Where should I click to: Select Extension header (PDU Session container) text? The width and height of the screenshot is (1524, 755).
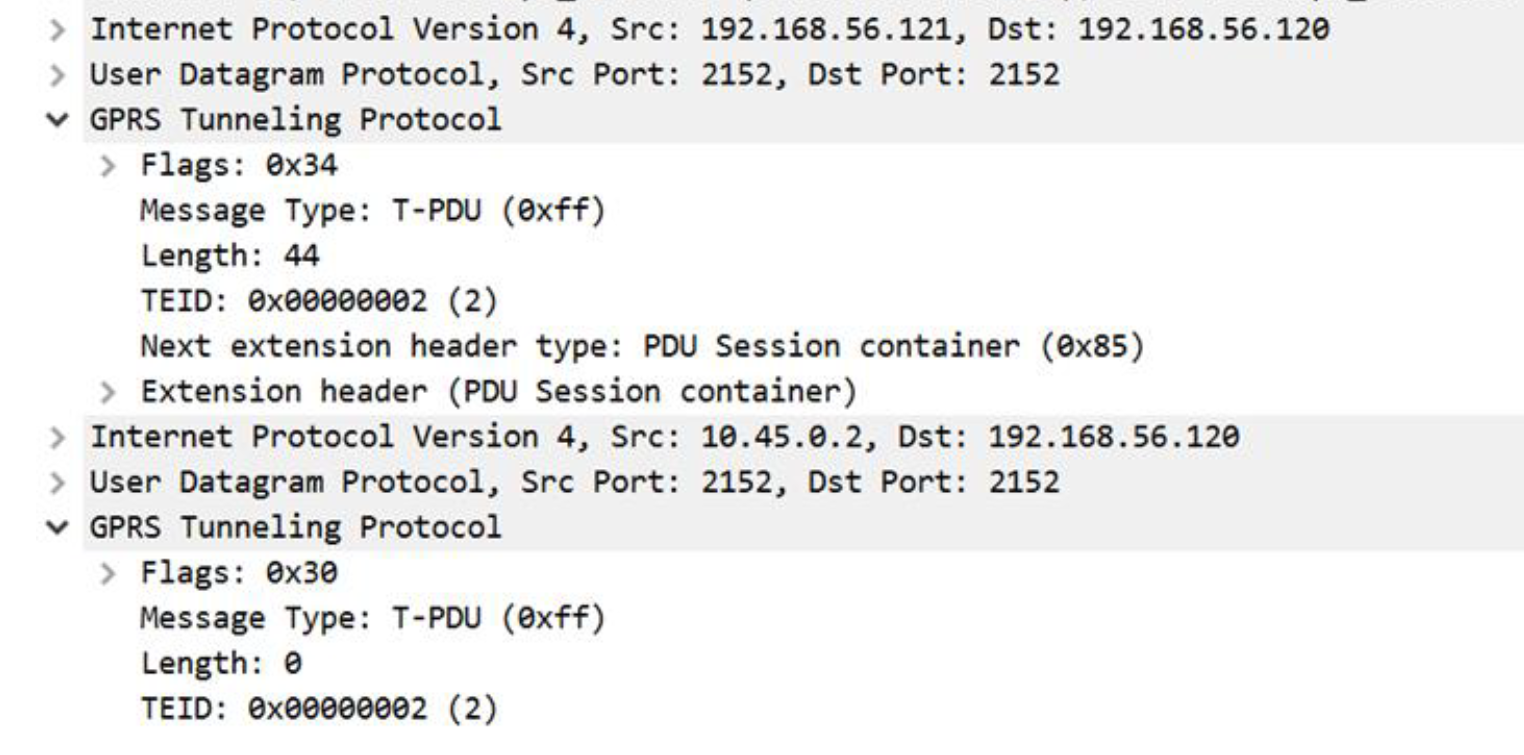[x=497, y=392]
